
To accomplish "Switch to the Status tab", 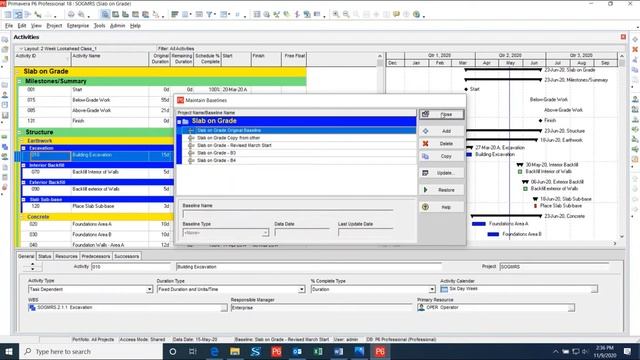I will [x=44, y=256].
